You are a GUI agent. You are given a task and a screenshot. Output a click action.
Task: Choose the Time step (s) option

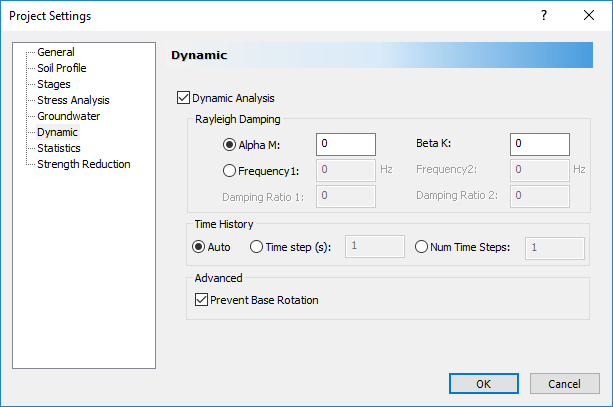pyautogui.click(x=256, y=247)
